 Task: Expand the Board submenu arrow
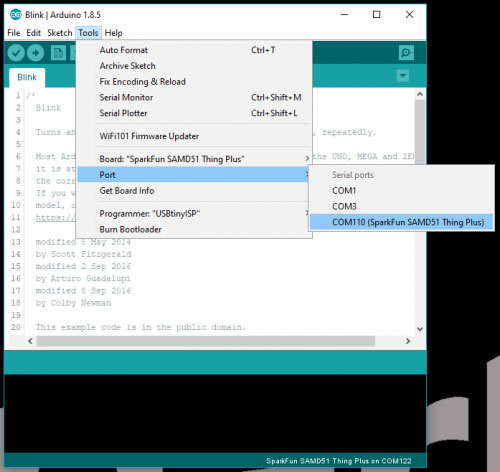(x=307, y=159)
